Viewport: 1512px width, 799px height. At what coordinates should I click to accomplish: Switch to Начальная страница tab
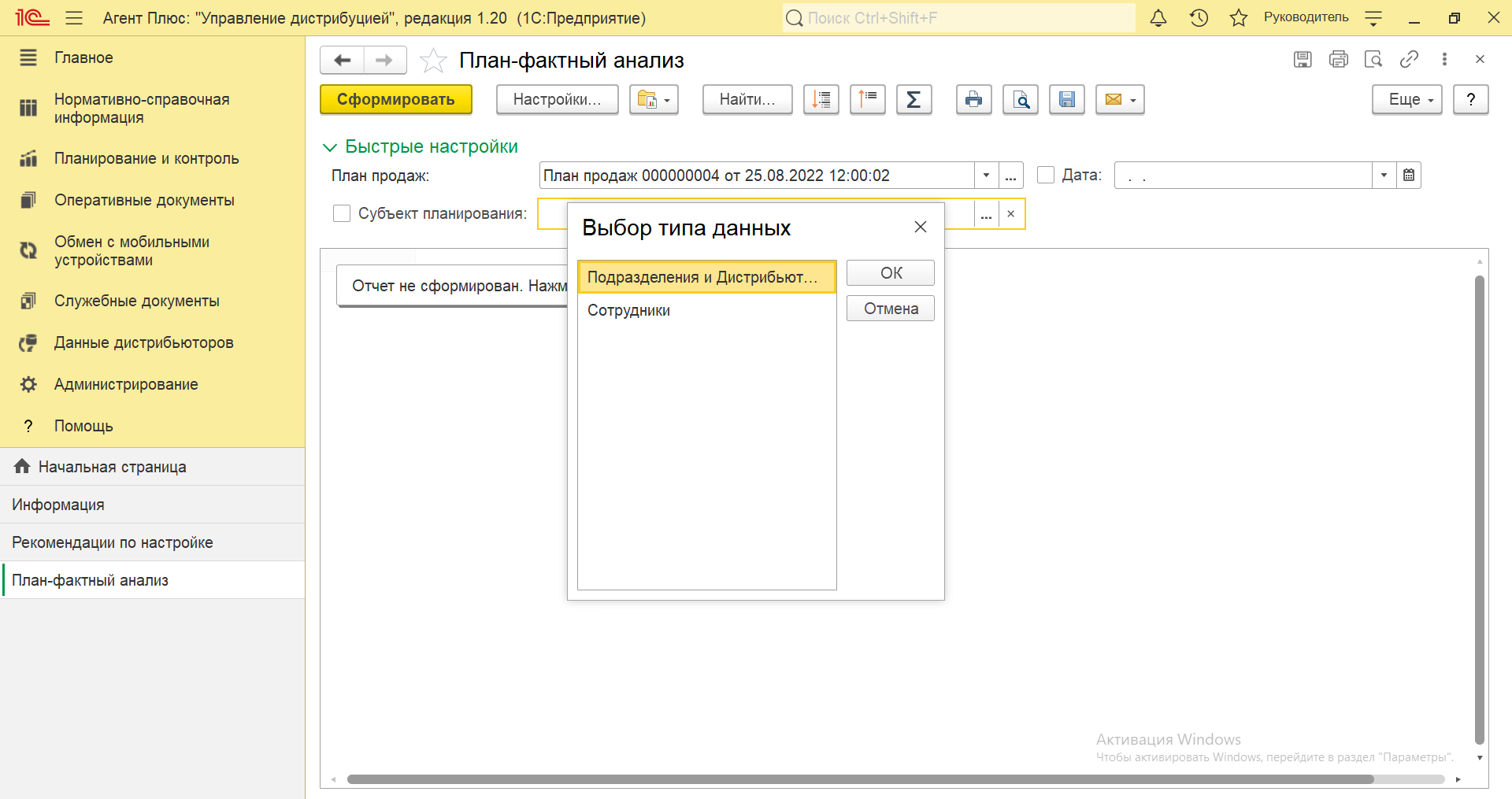pyautogui.click(x=112, y=467)
